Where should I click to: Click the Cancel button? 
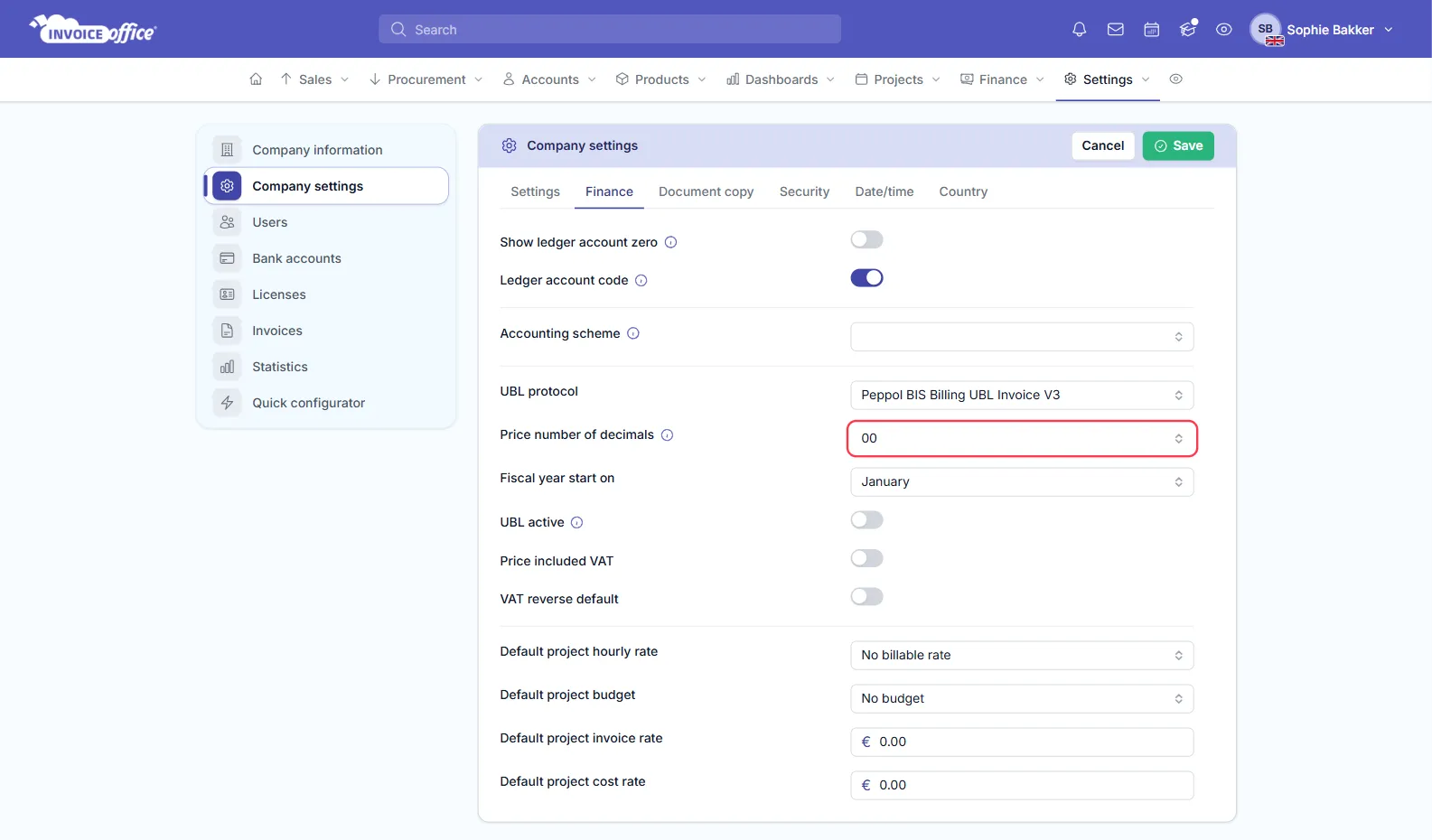point(1103,145)
